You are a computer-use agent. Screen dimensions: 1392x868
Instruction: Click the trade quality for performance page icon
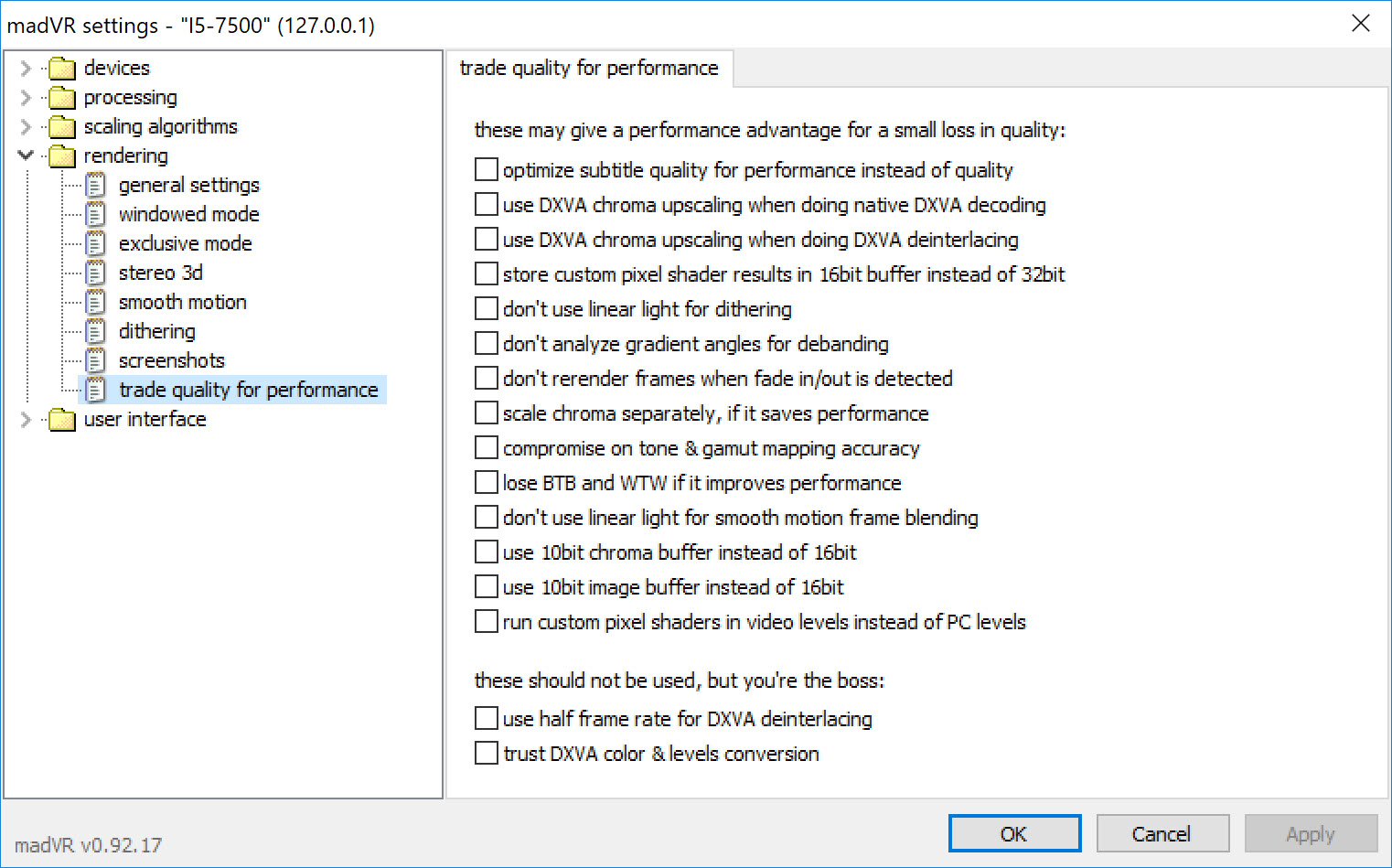point(96,391)
